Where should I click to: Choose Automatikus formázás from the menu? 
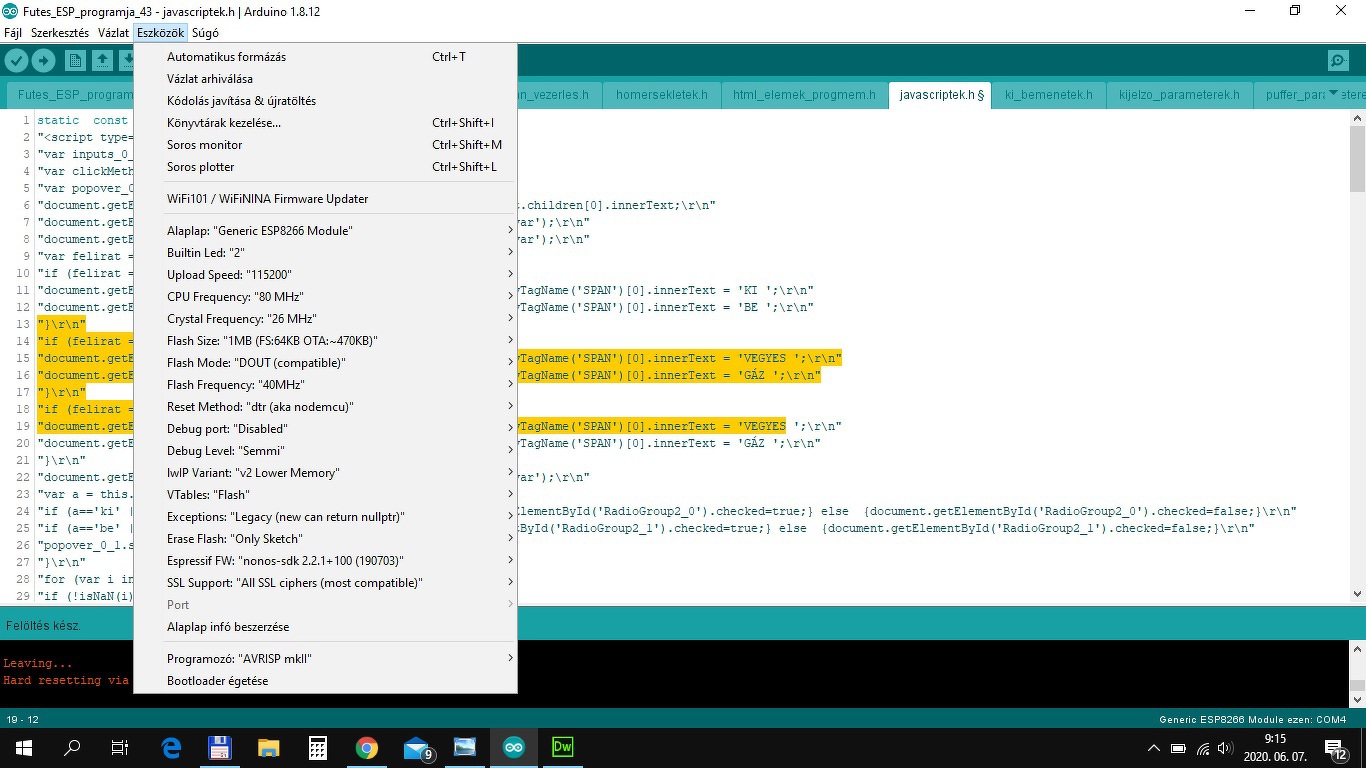click(326, 57)
